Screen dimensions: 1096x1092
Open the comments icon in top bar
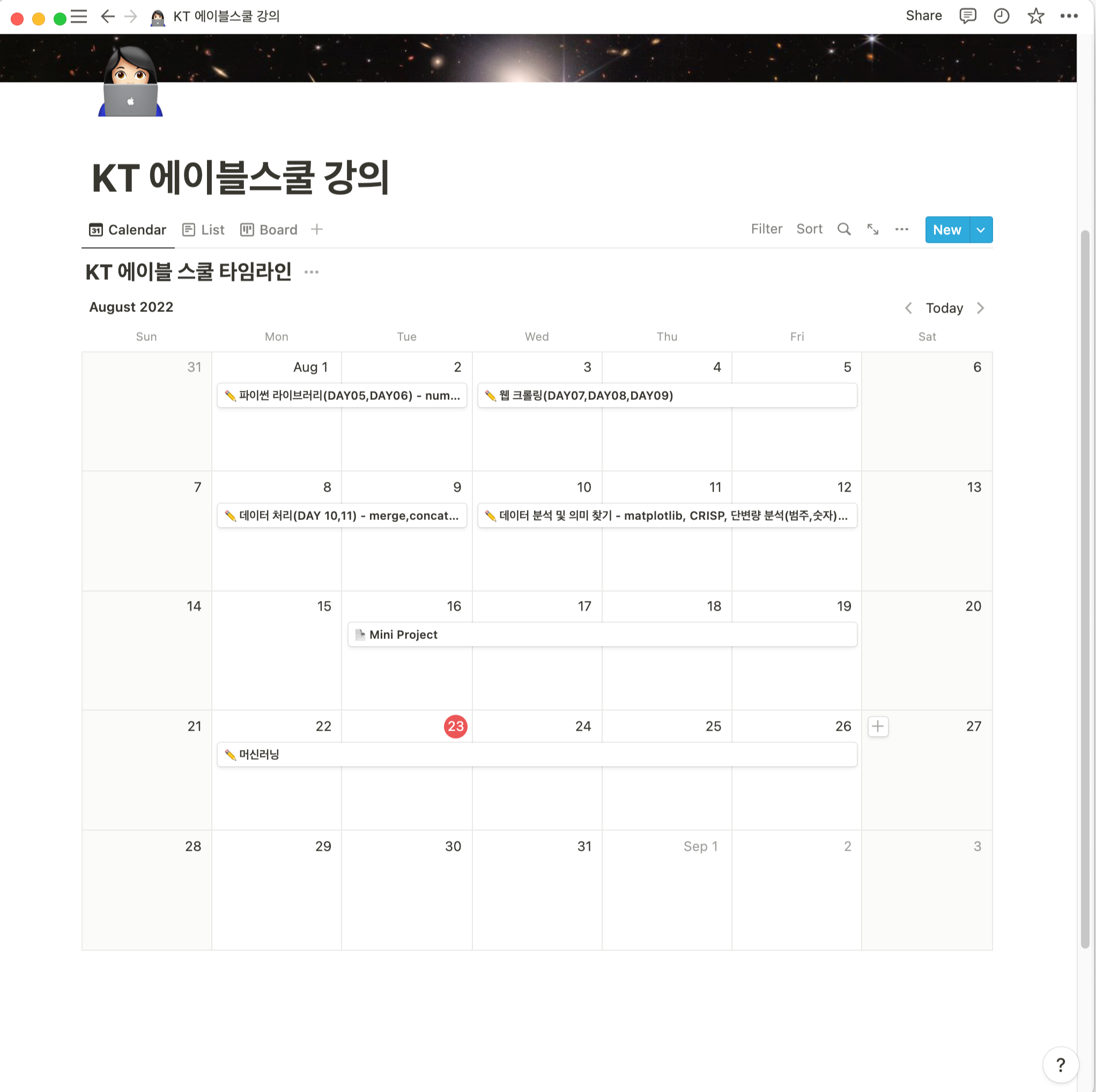(967, 16)
